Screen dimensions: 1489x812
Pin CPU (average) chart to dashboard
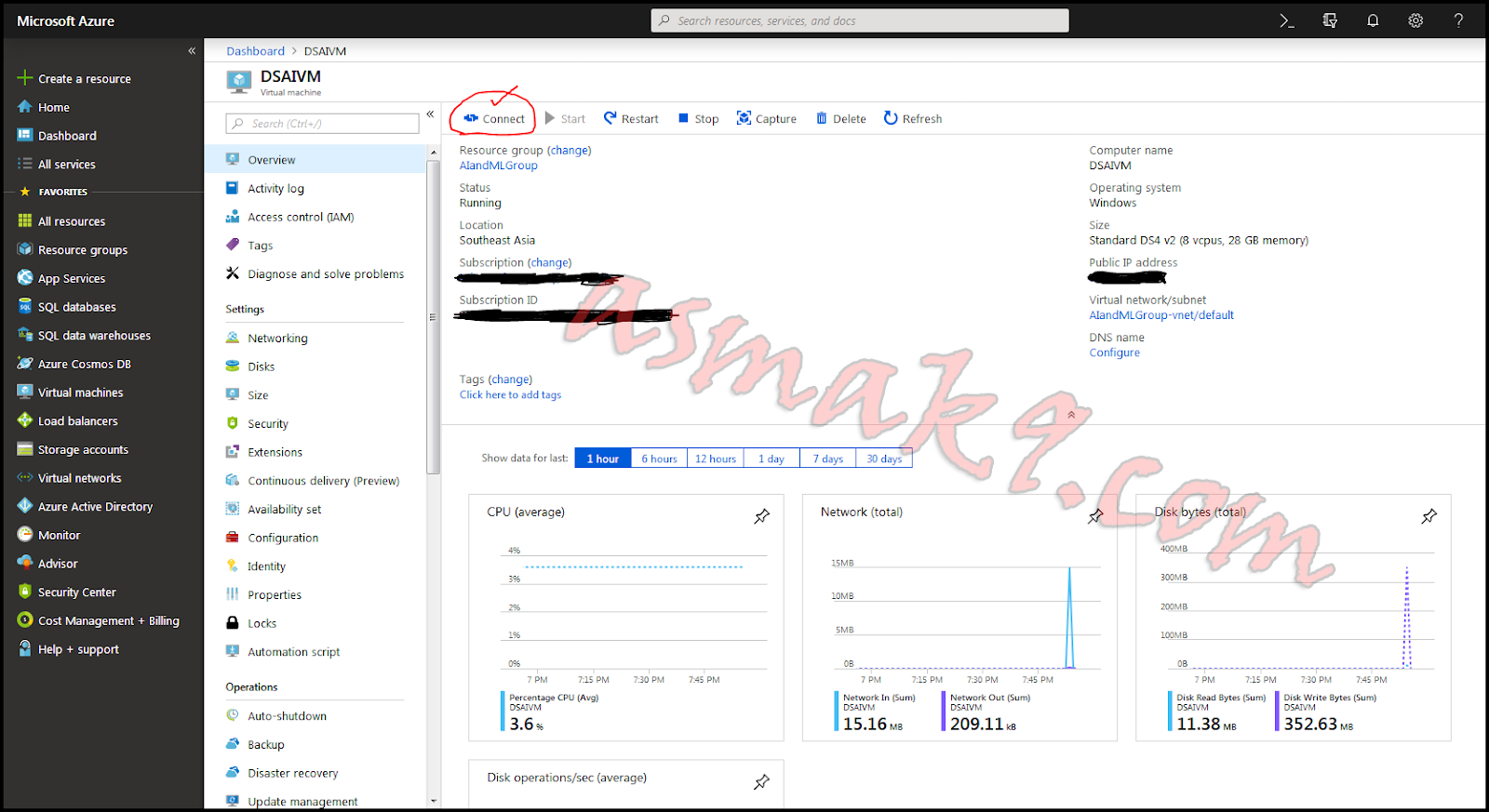click(x=761, y=516)
